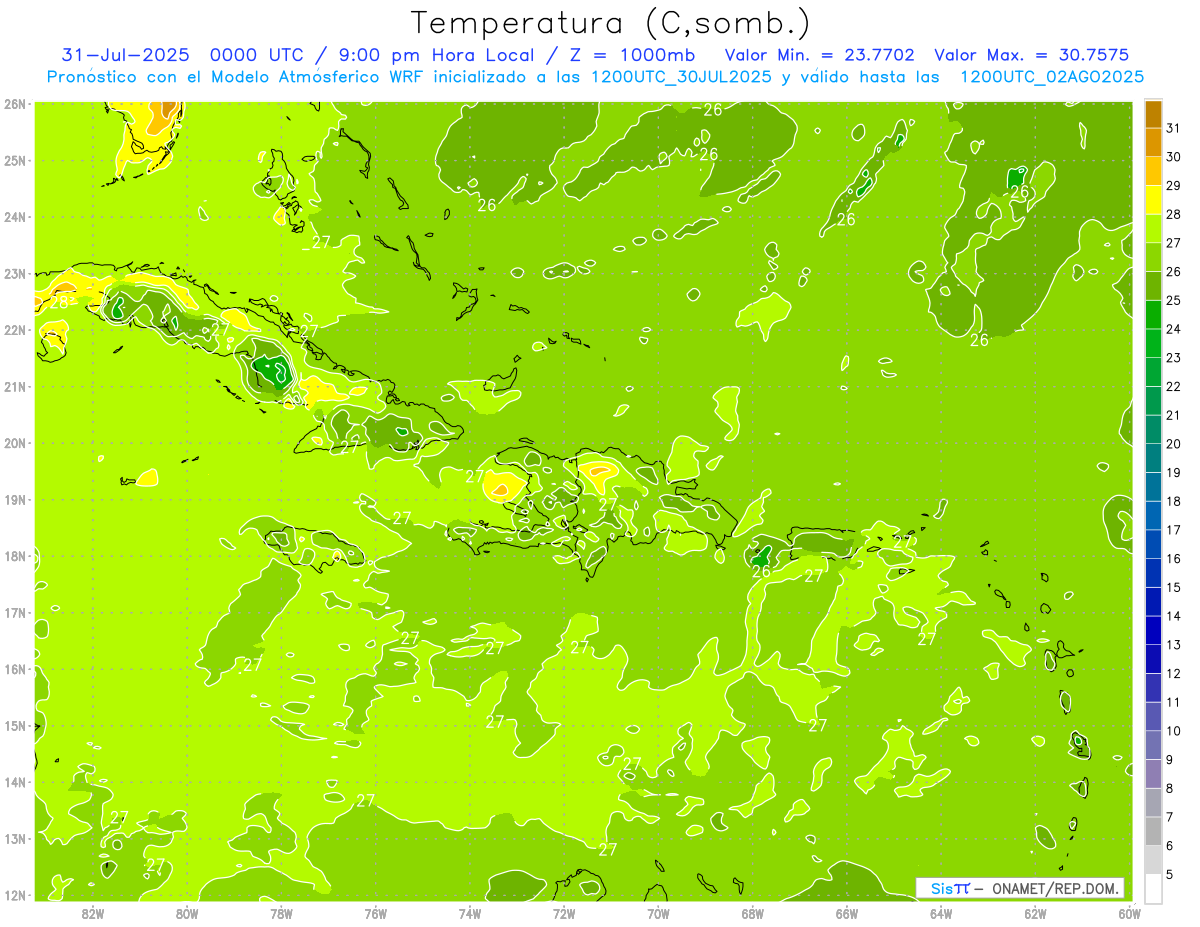This screenshot has width=1200, height=927.
Task: Click the '68W' longitude axis label
Action: (x=753, y=913)
